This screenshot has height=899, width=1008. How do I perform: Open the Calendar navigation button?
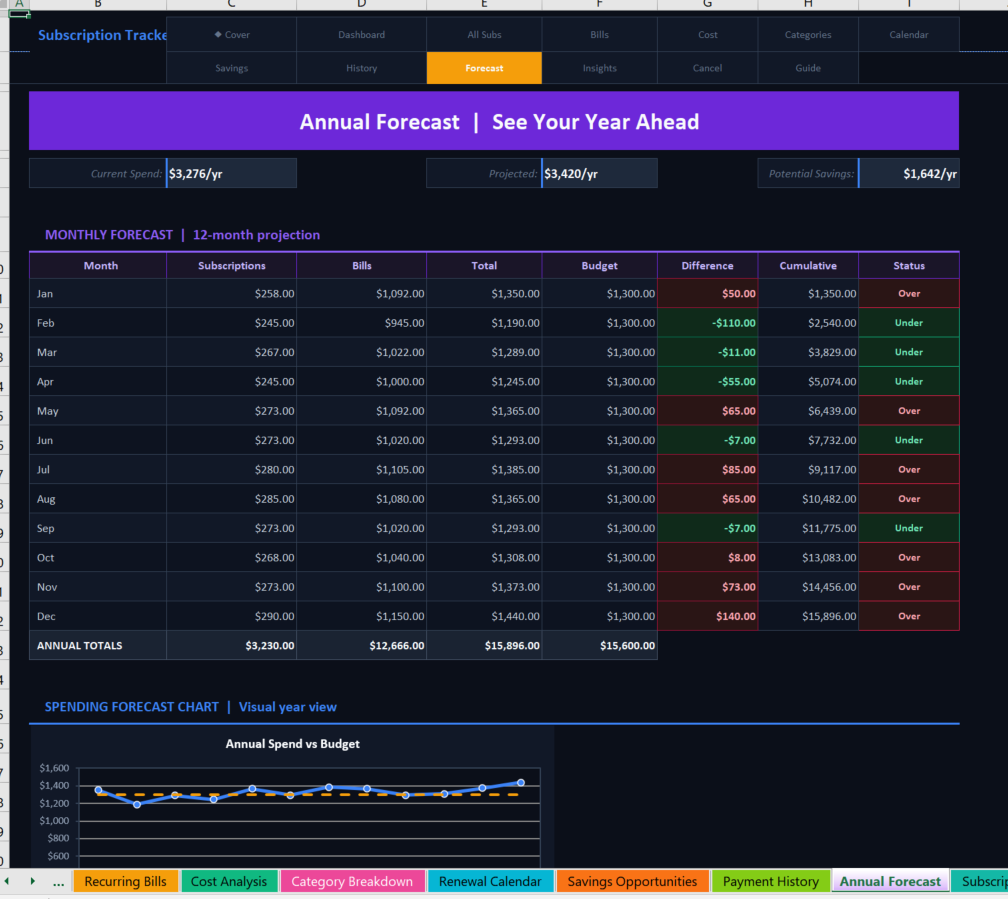(908, 35)
